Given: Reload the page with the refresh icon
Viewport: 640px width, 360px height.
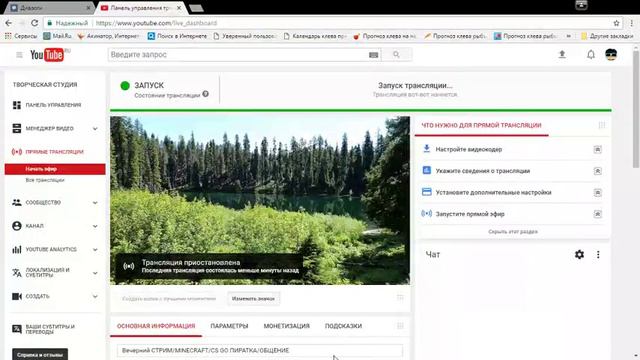Looking at the screenshot, I should click(35, 23).
